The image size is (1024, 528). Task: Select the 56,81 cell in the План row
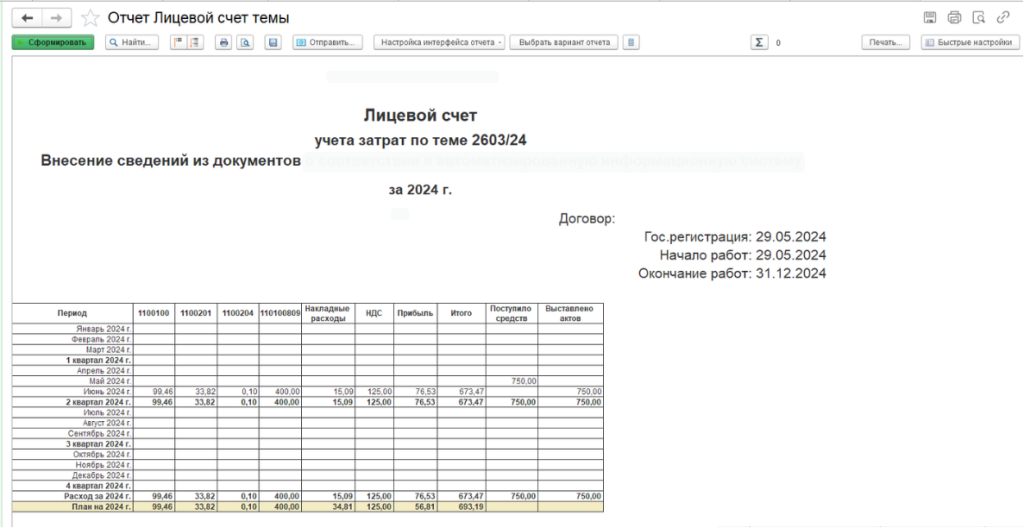click(x=415, y=506)
